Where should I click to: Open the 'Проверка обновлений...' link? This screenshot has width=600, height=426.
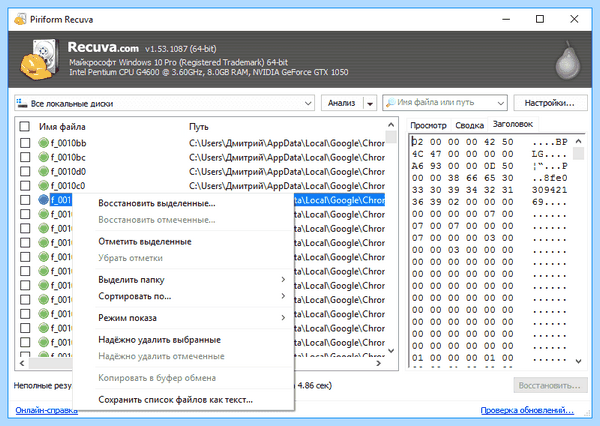[527, 410]
